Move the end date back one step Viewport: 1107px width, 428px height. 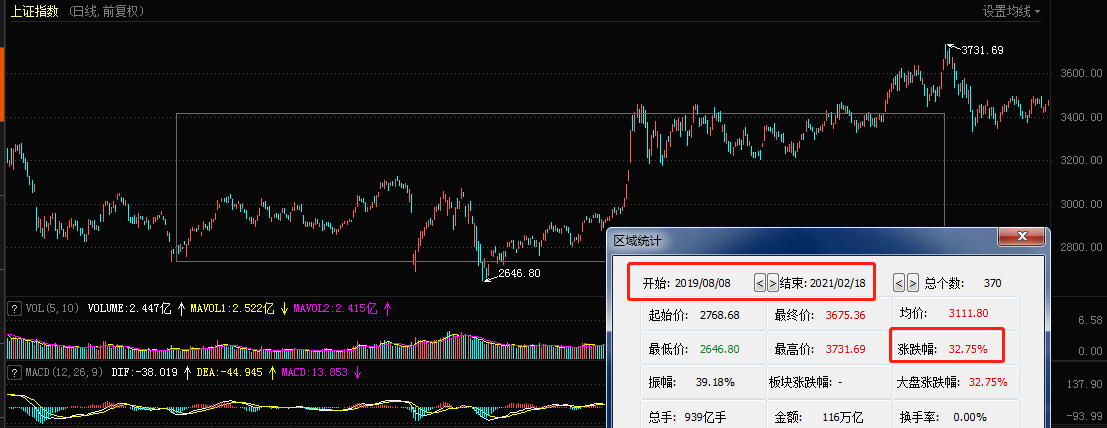899,283
